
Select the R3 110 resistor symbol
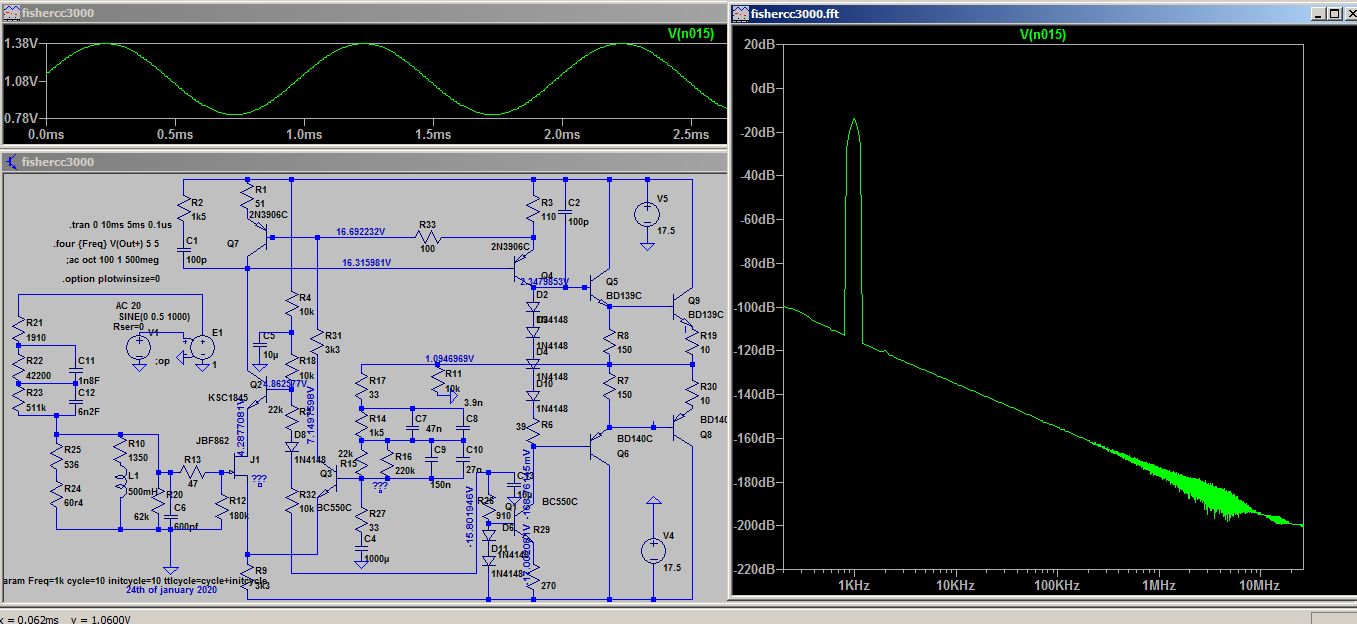534,209
